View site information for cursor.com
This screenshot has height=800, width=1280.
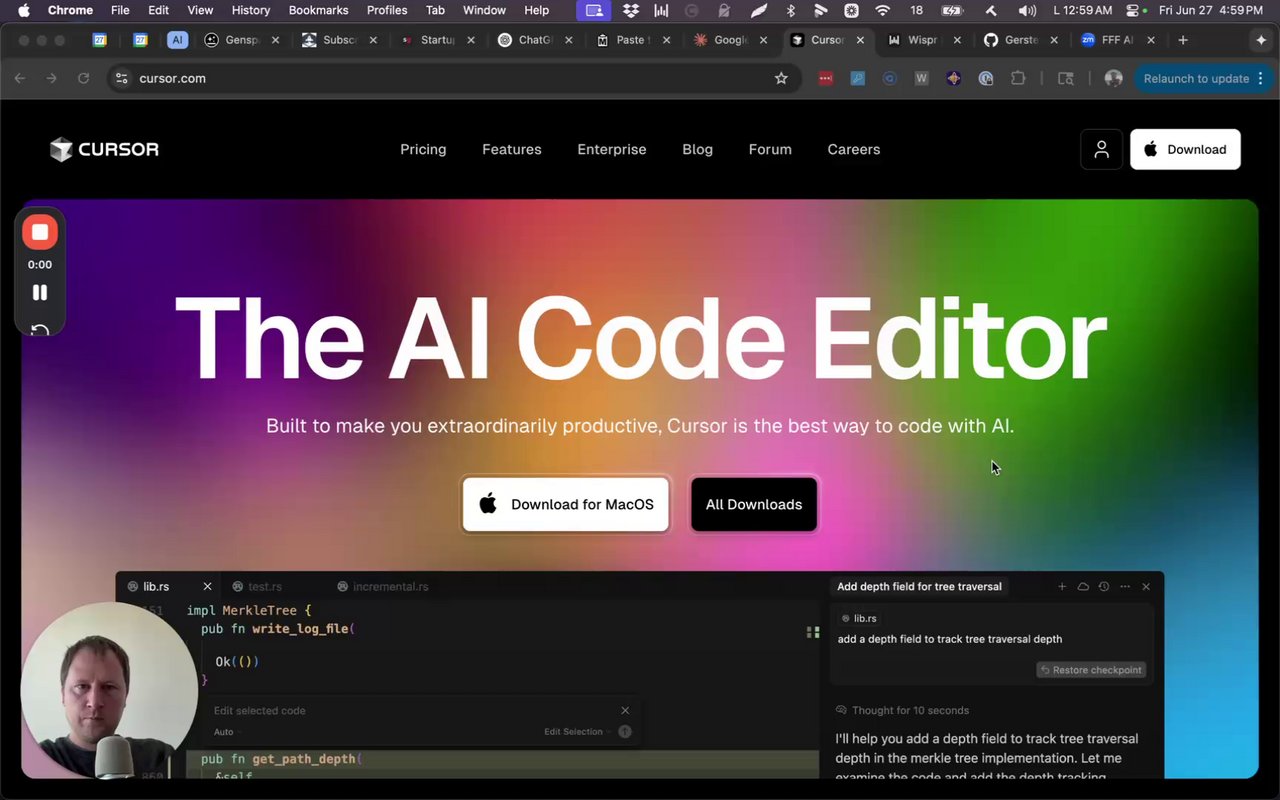pyautogui.click(x=121, y=78)
